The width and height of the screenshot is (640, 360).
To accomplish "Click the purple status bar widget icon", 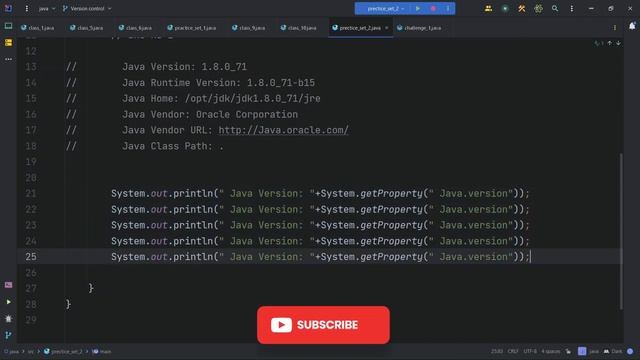I will (582, 351).
